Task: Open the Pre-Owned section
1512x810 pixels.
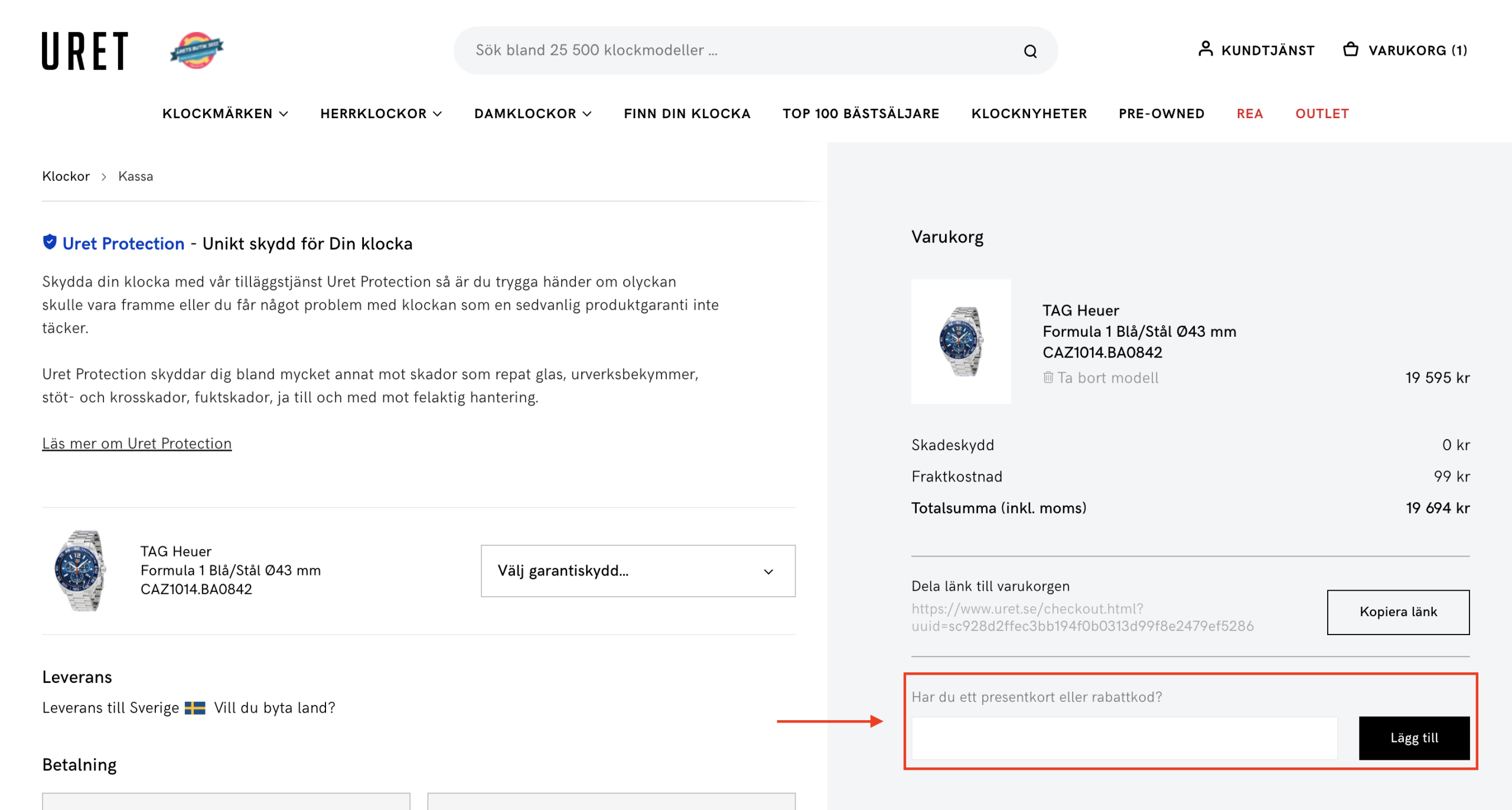Action: point(1161,113)
